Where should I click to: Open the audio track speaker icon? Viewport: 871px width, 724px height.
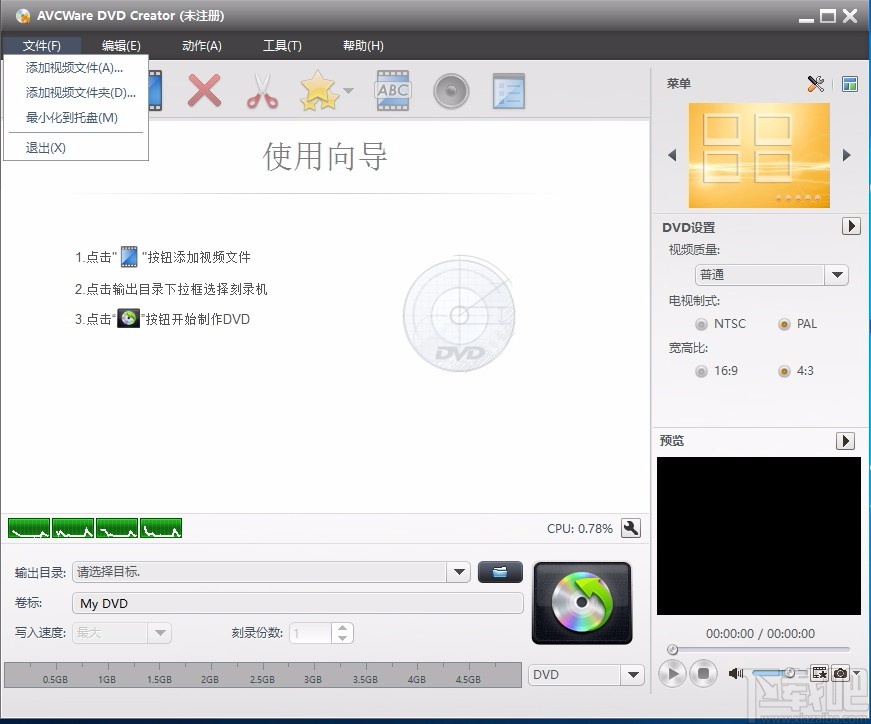(x=451, y=90)
